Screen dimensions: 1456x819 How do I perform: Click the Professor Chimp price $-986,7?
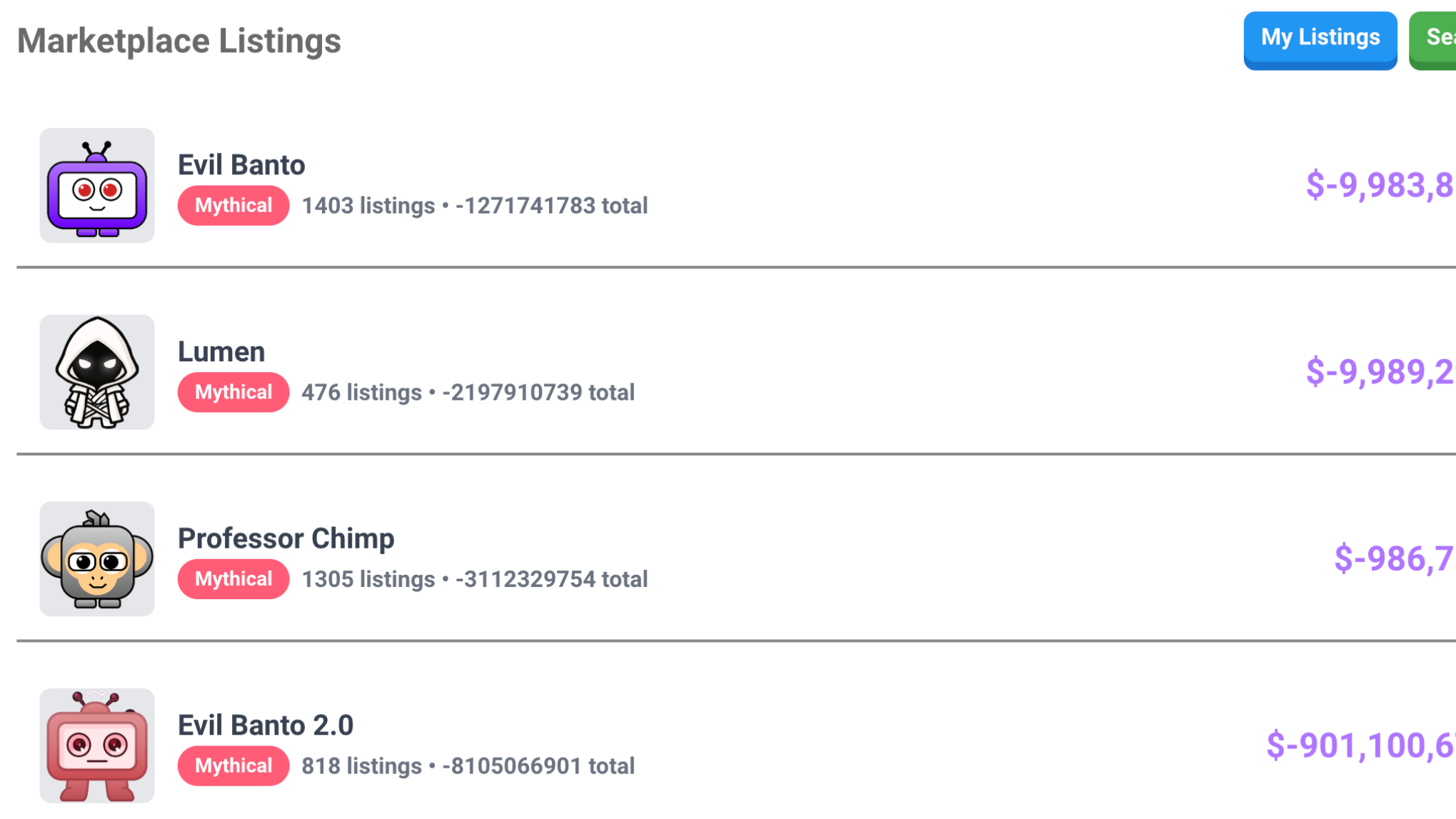(1395, 558)
